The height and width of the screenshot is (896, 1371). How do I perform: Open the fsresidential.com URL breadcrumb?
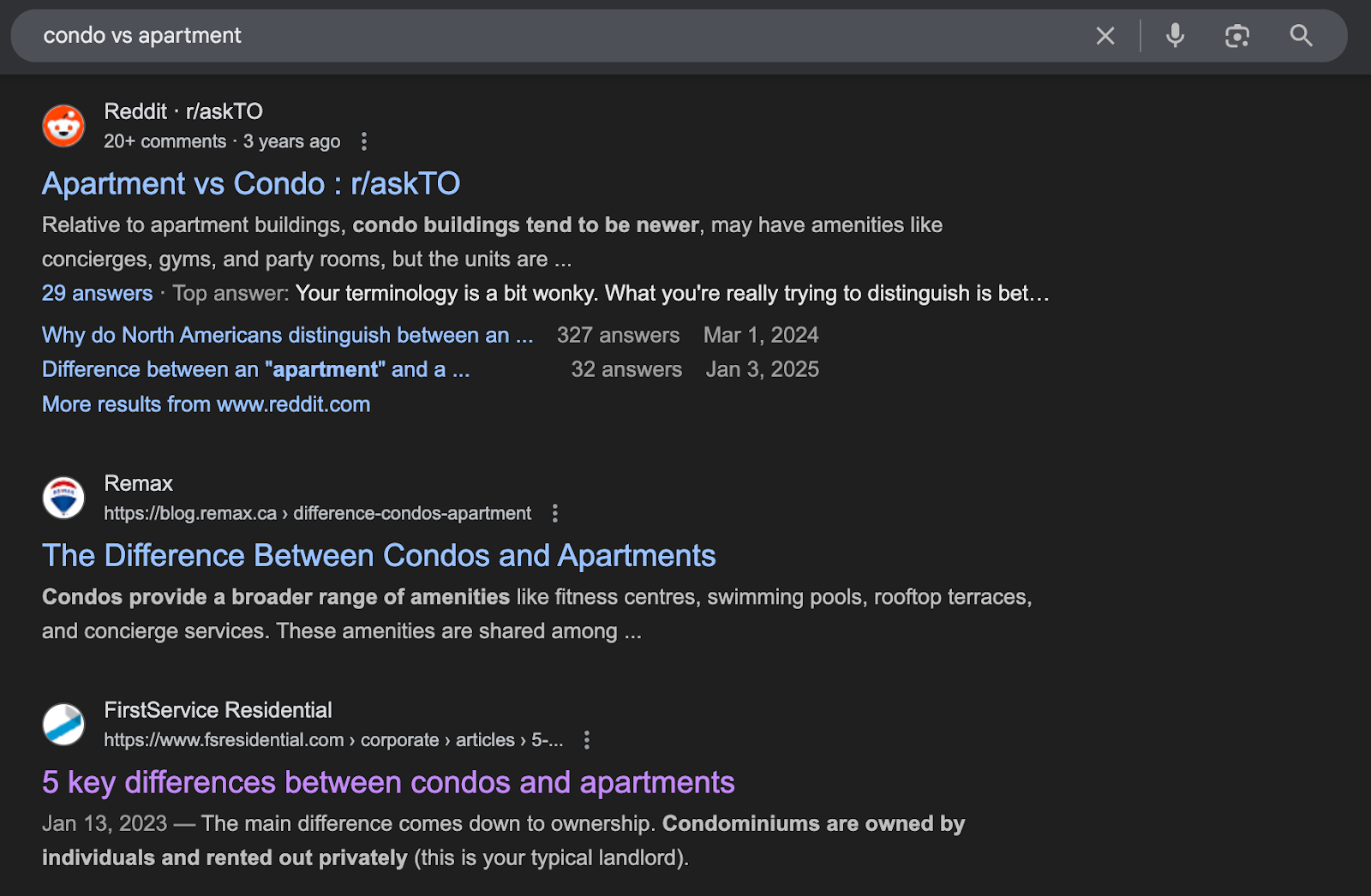tap(333, 740)
